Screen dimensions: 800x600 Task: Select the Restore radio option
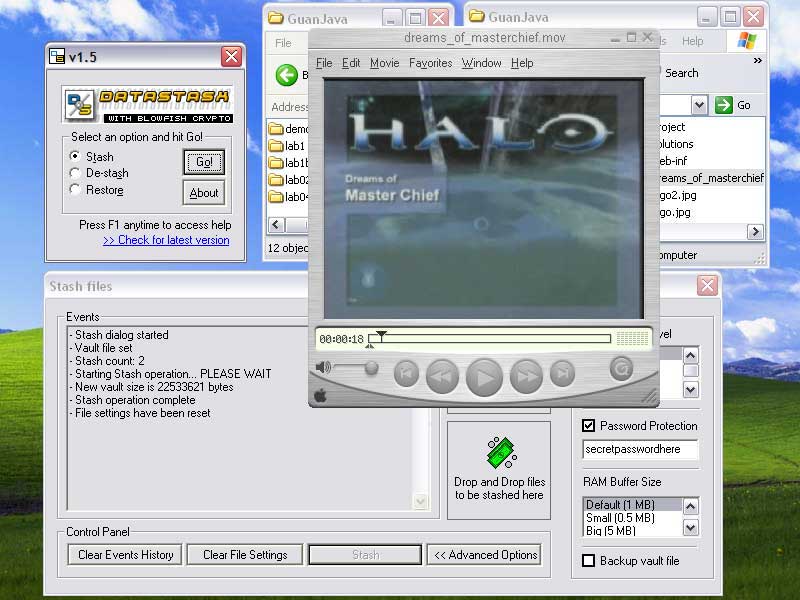[x=75, y=190]
